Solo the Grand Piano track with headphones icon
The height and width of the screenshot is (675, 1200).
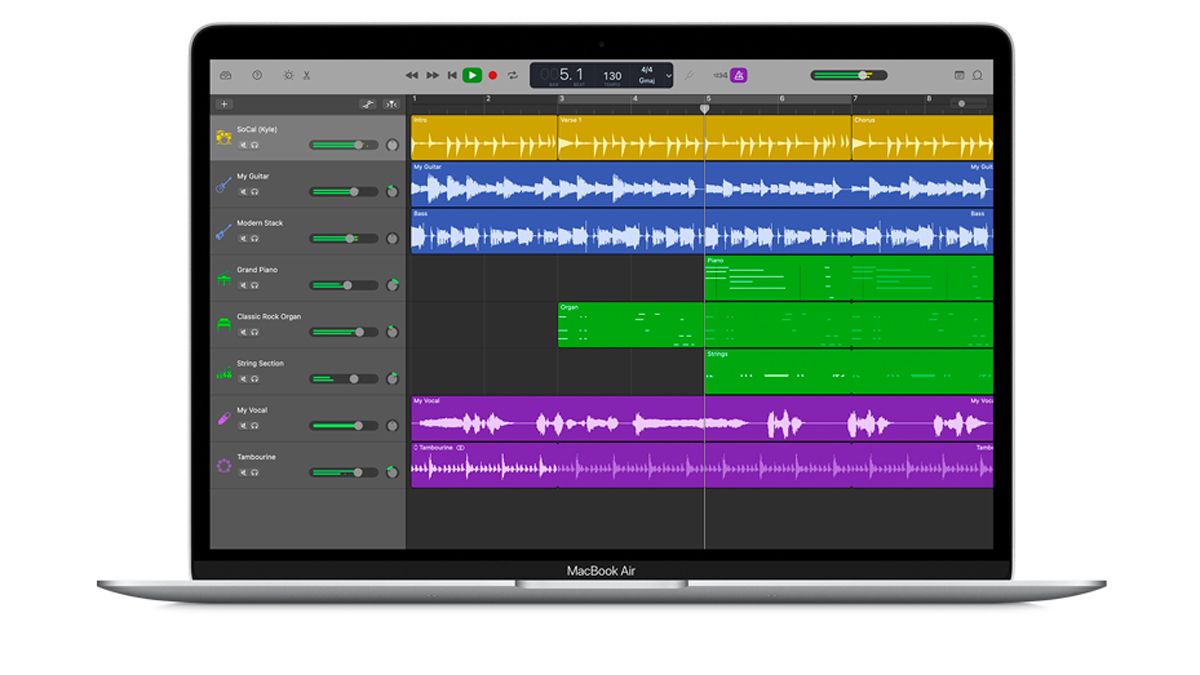tap(256, 285)
